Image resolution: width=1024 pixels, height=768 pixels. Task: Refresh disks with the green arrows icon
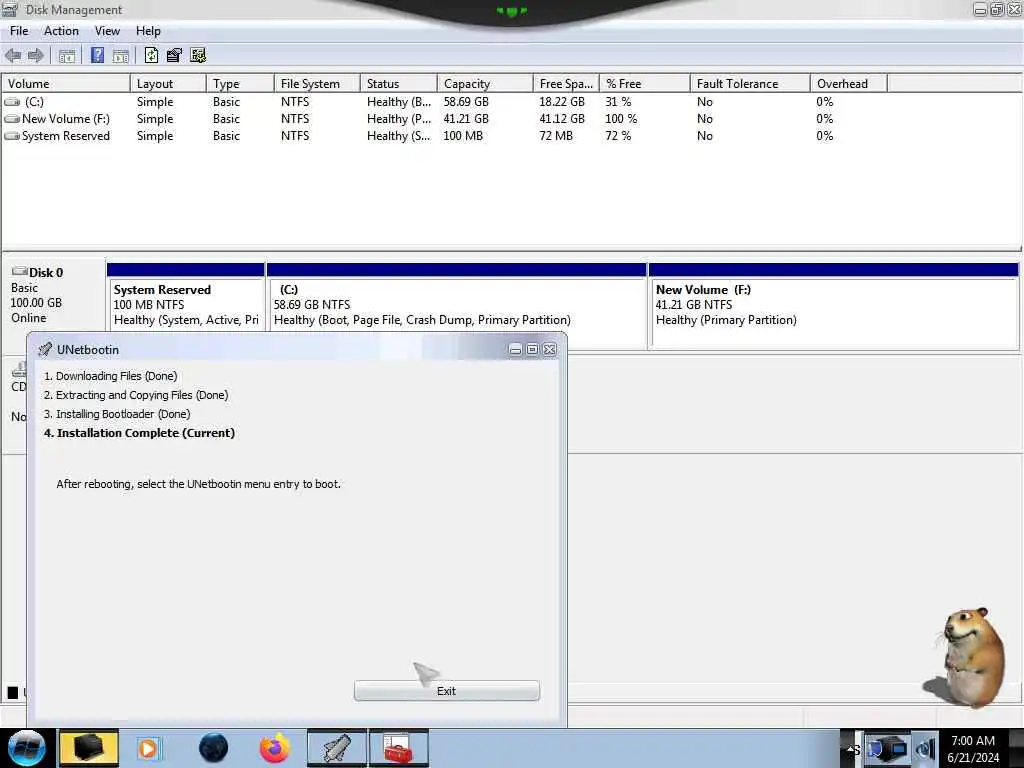point(152,56)
